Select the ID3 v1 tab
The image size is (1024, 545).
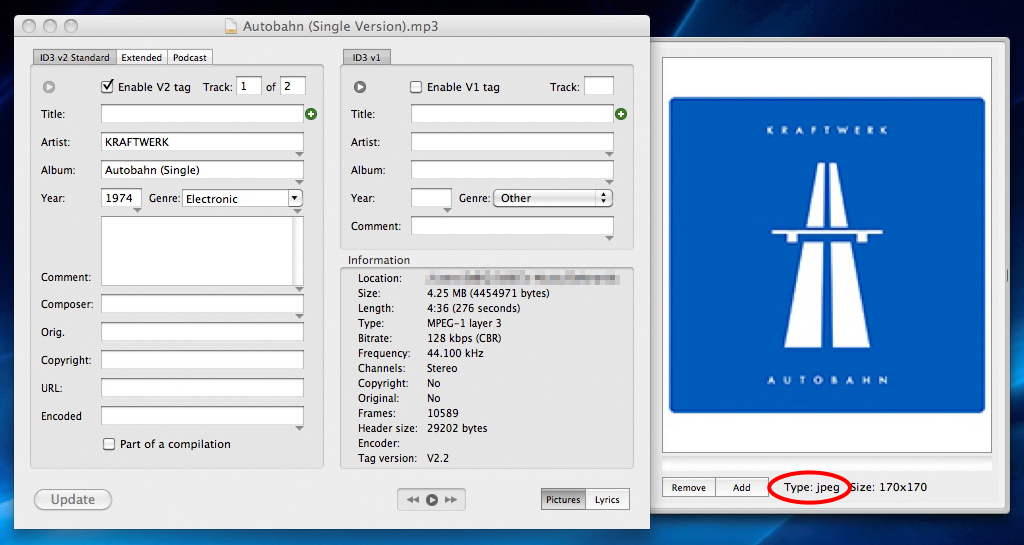tap(366, 57)
